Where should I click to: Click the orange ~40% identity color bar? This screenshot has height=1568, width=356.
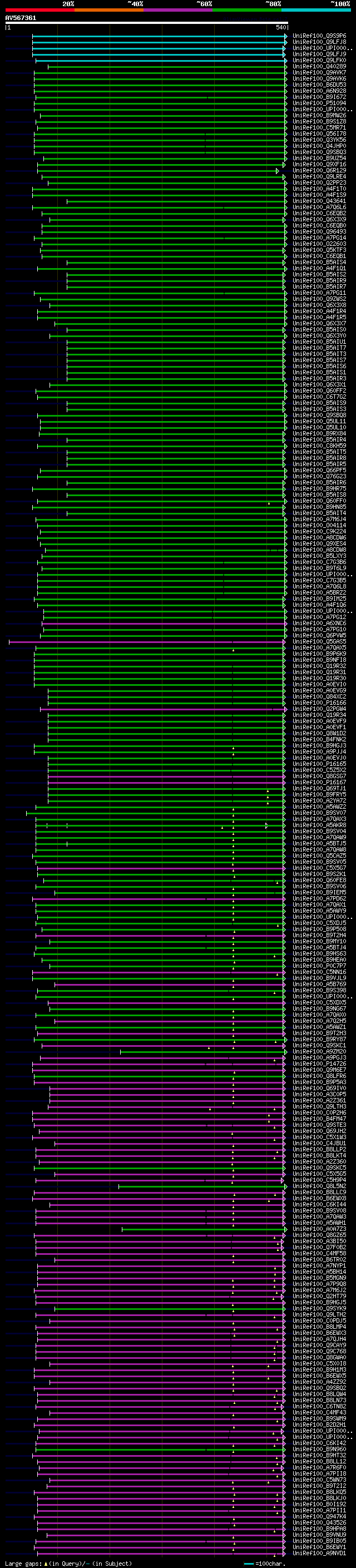tap(109, 11)
